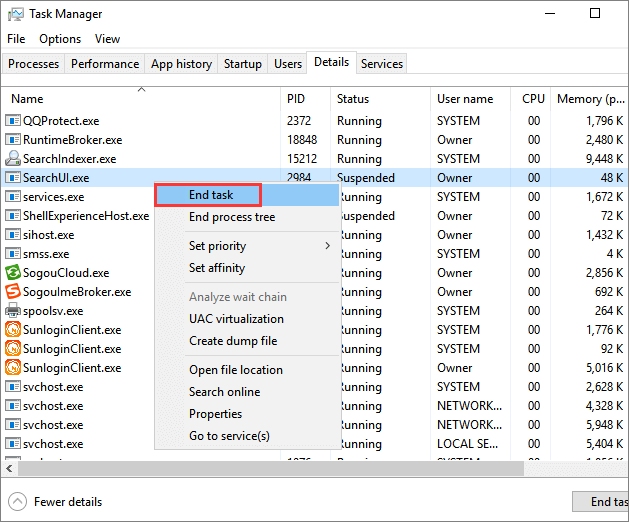The image size is (629, 522).
Task: Click the green SogouCloud.exe icon
Action: (13, 273)
